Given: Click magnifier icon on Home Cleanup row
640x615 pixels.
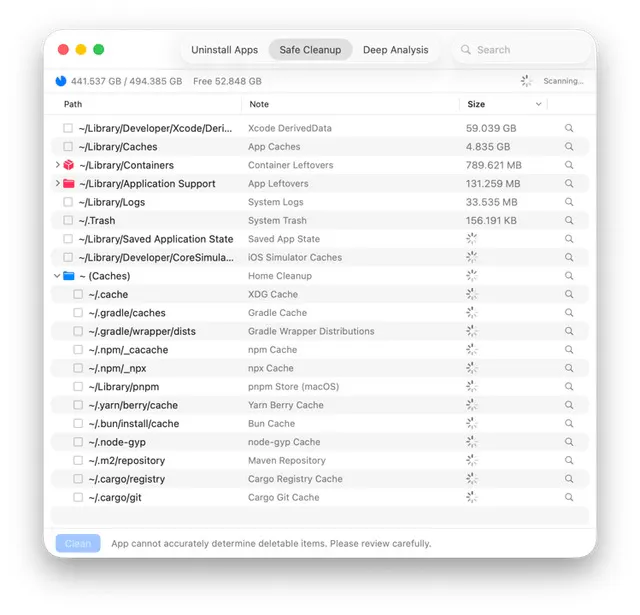Looking at the screenshot, I should 569,276.
